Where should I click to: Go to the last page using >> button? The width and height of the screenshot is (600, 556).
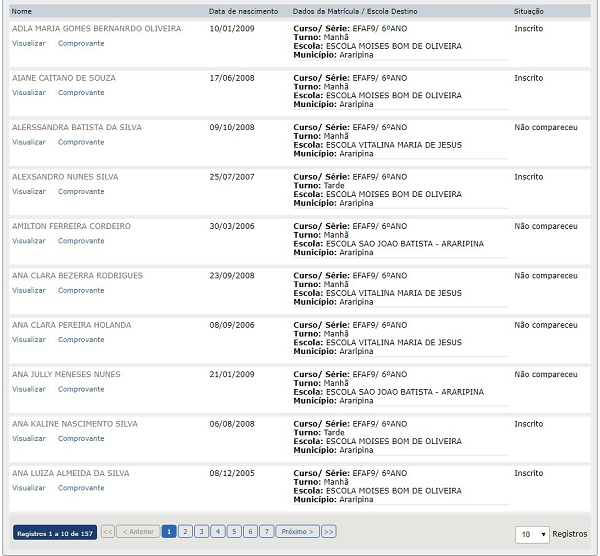[x=328, y=532]
